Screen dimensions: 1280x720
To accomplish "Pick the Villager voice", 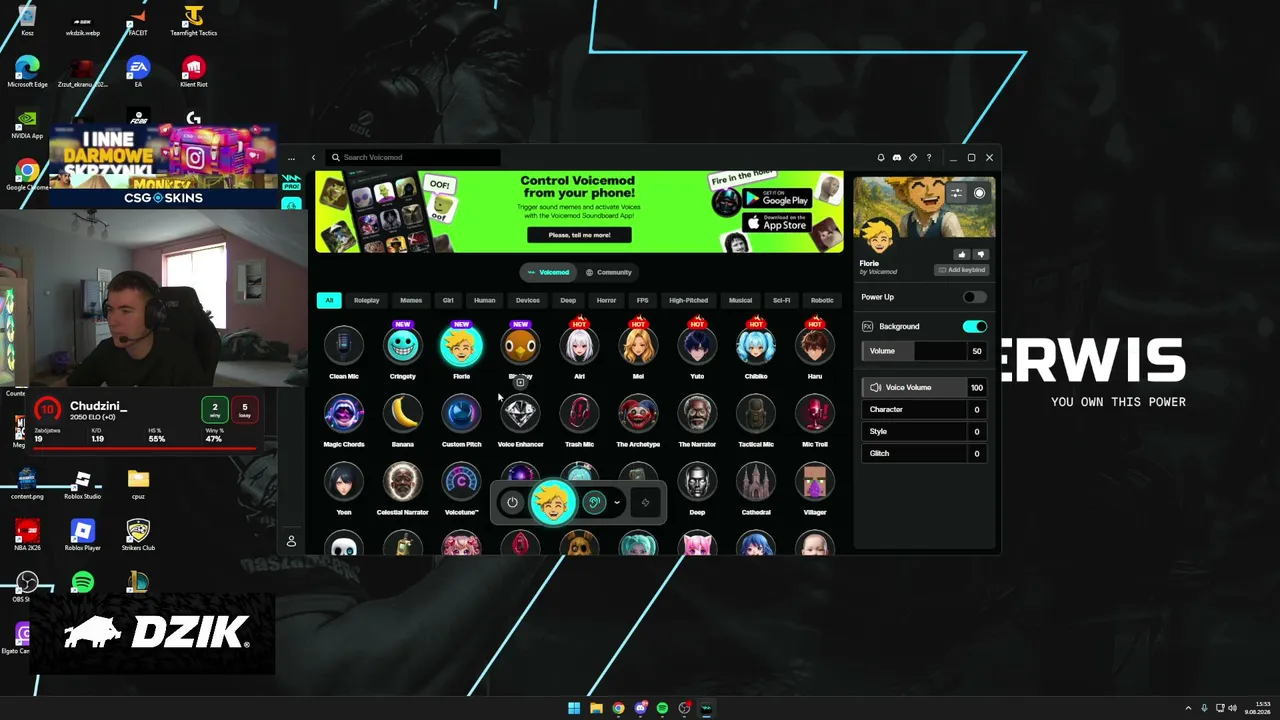I will point(815,482).
